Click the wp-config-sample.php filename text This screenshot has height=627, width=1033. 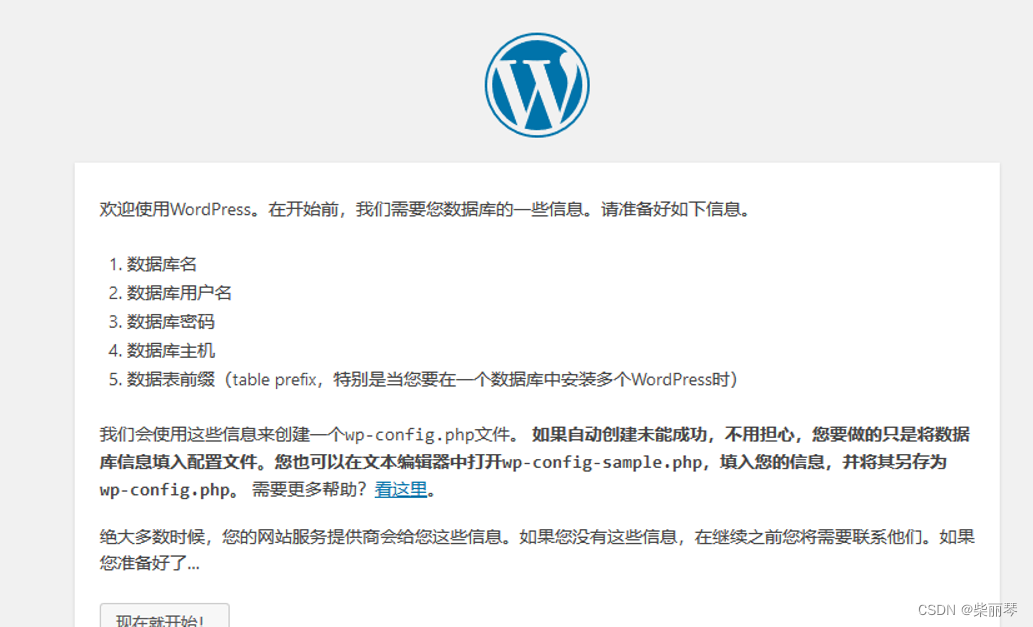[x=602, y=462]
